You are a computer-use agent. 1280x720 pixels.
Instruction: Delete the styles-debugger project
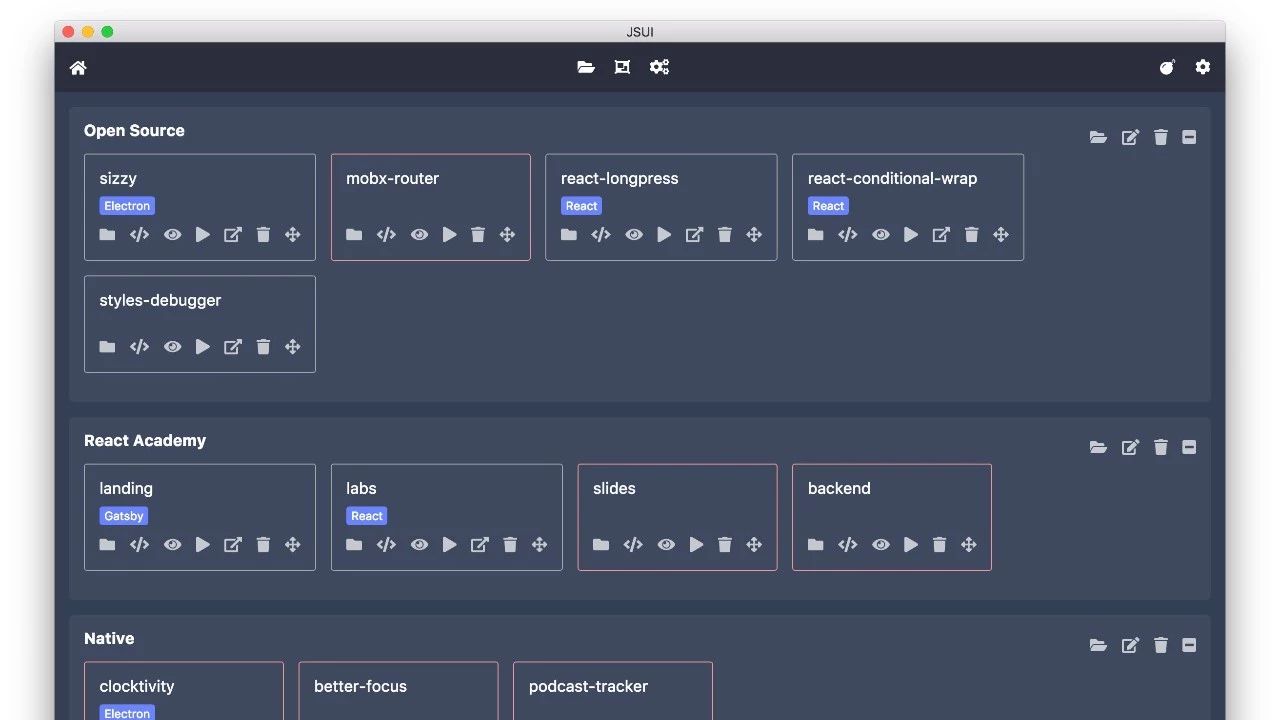[x=263, y=346]
